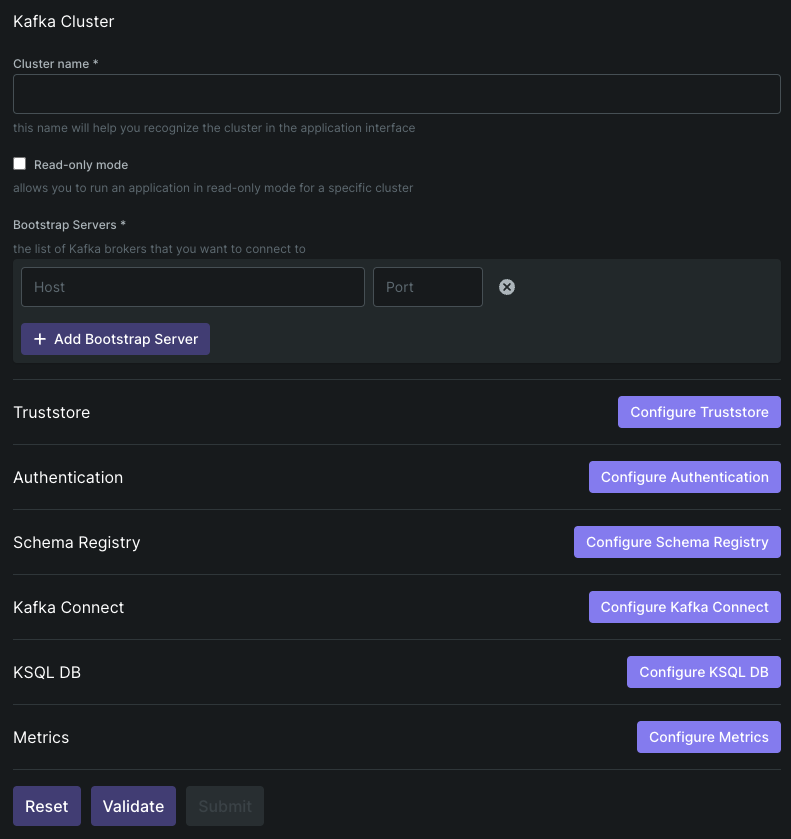Click the Kafka Connect section label

69,607
